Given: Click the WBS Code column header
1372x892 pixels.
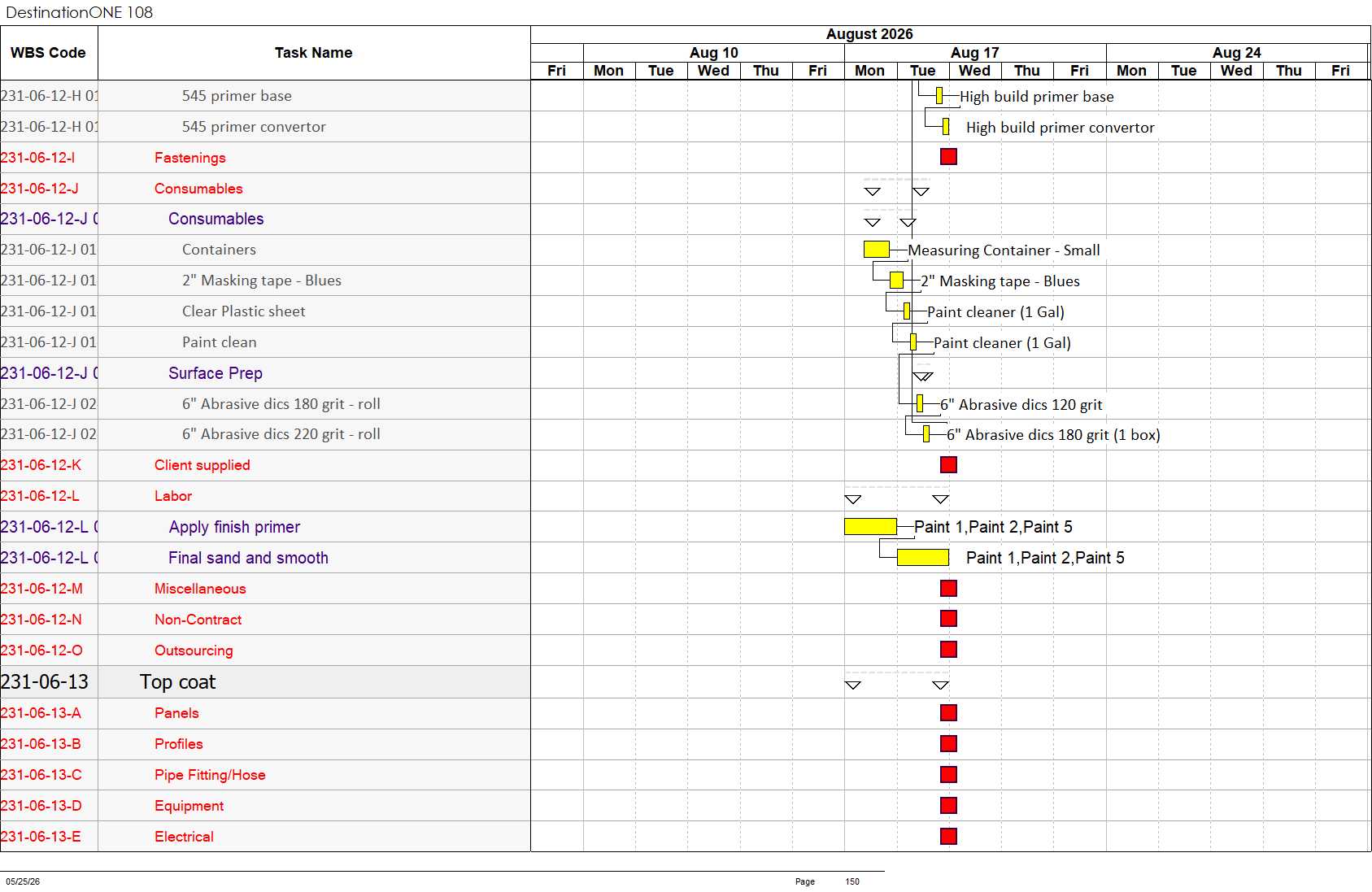Looking at the screenshot, I should point(49,53).
